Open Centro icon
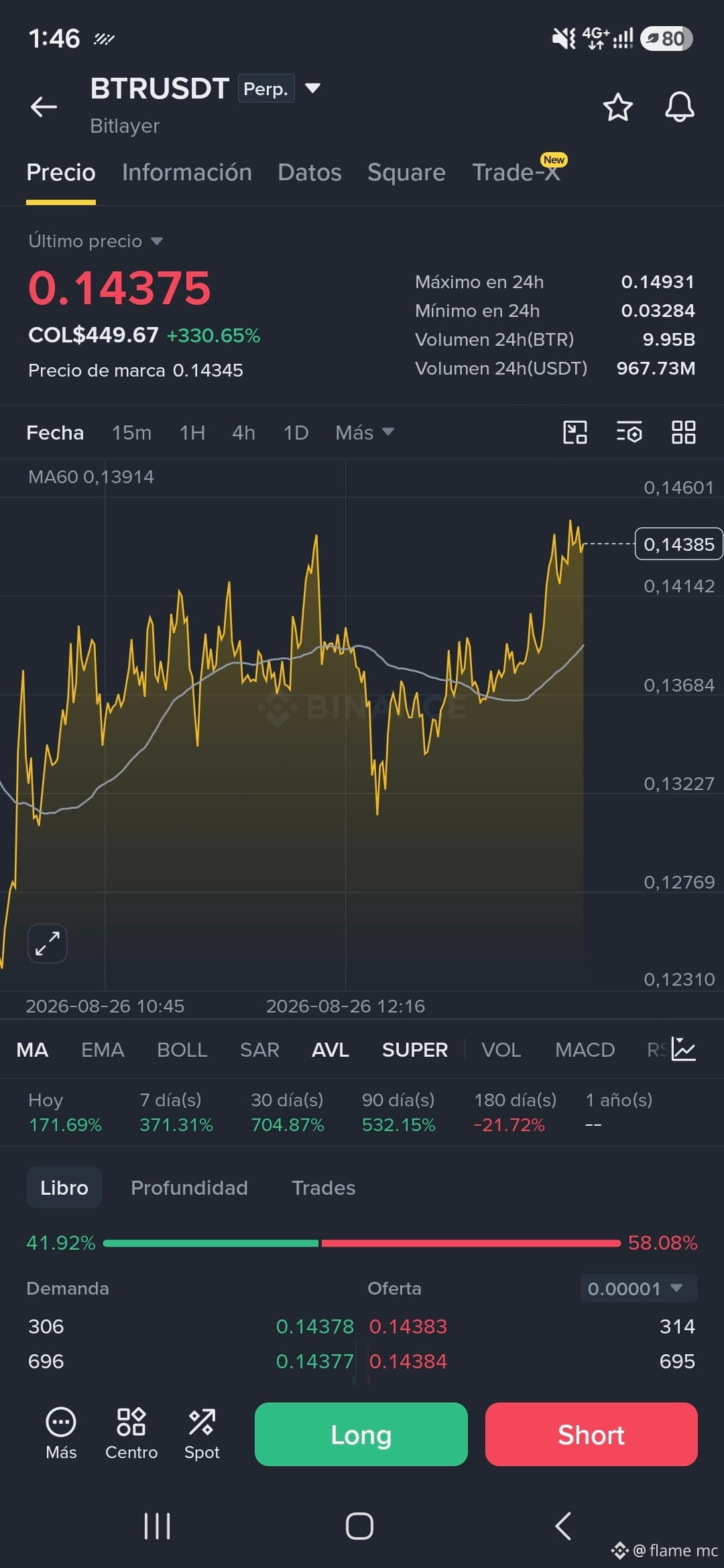The image size is (724, 1568). pos(131,1433)
